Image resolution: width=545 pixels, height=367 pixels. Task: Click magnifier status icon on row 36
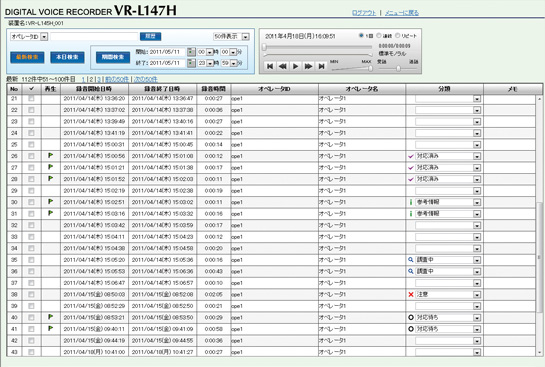coord(411,271)
